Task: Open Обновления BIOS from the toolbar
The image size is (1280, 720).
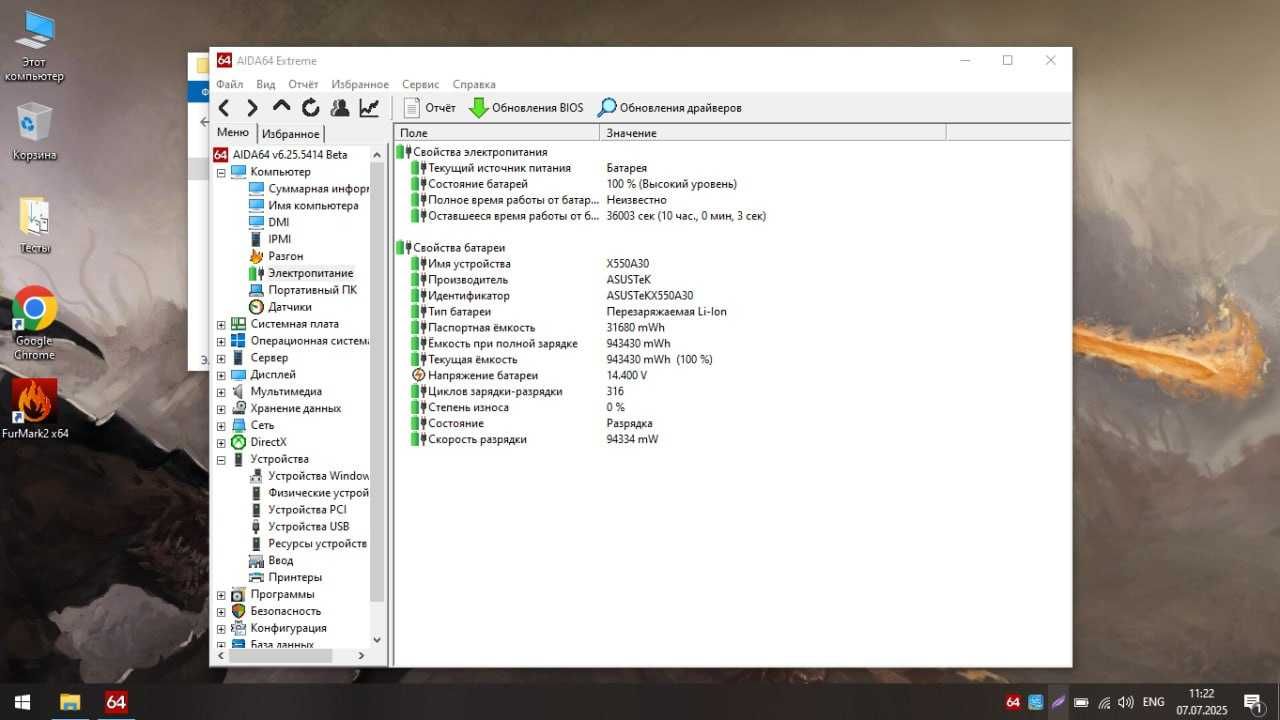Action: coord(526,108)
